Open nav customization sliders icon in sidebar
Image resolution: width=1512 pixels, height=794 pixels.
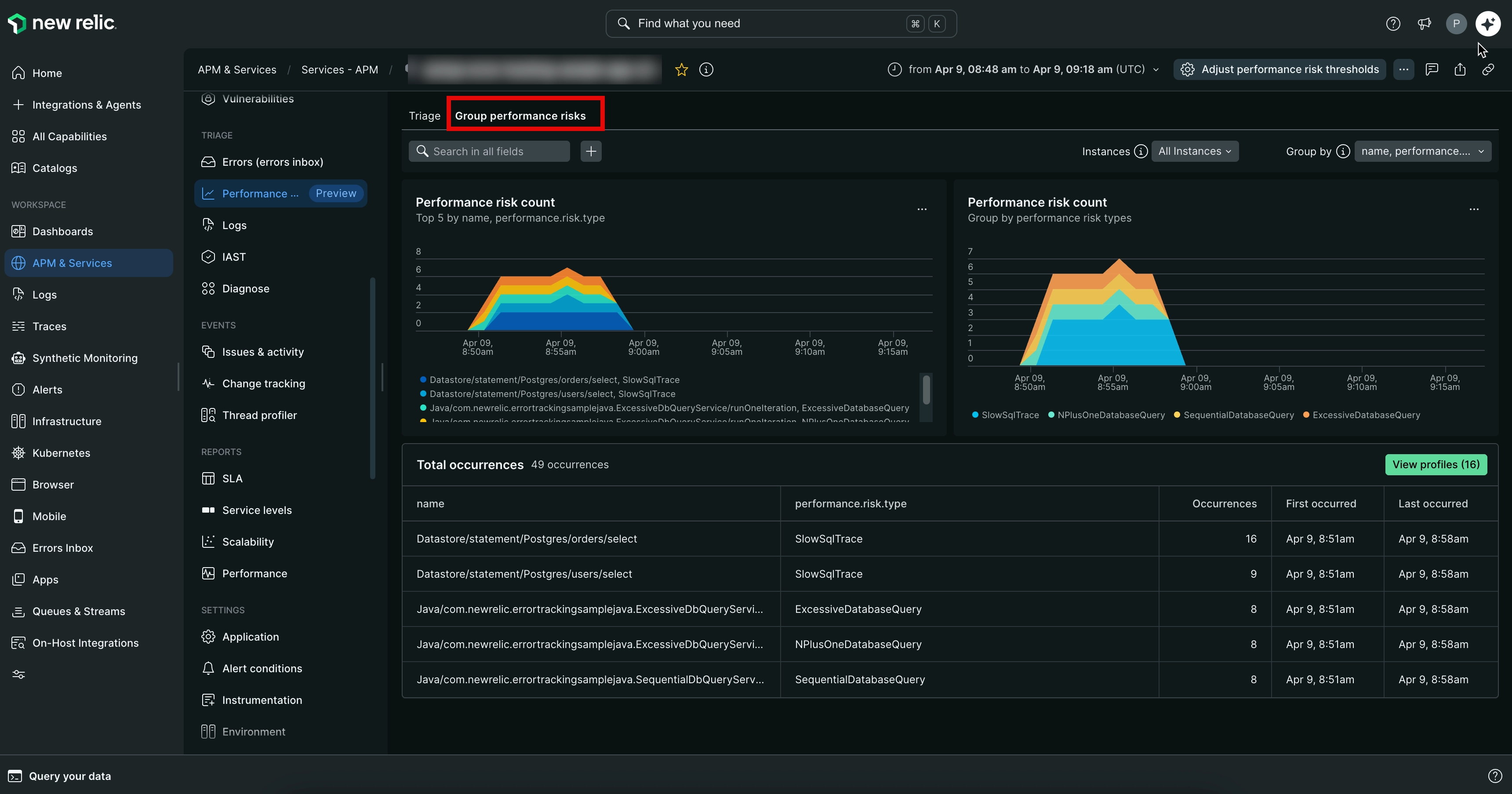(19, 674)
